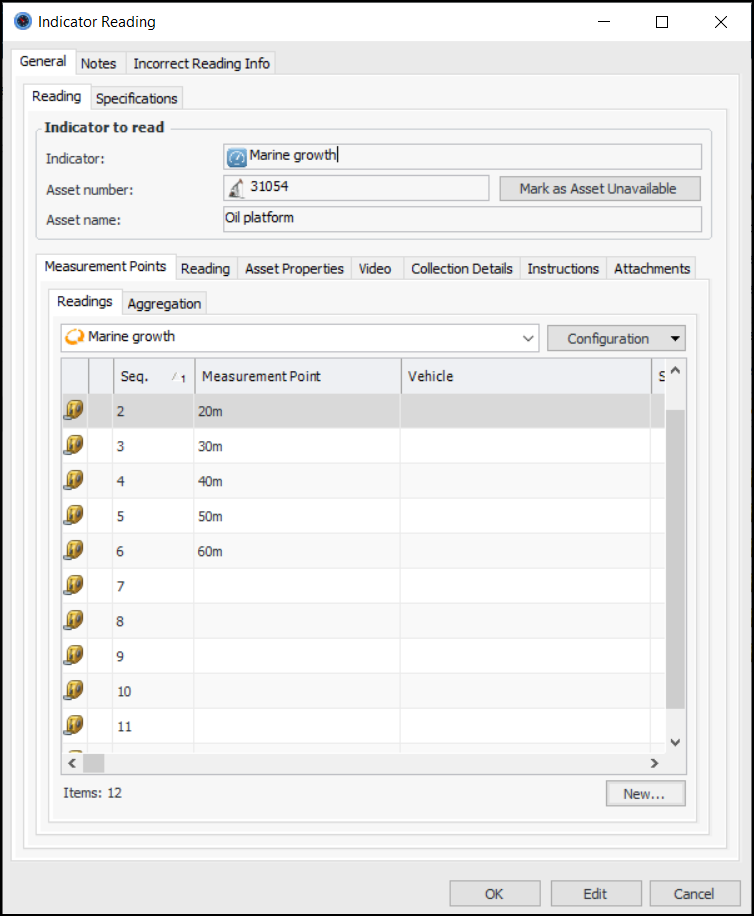
Task: Click the measuring tape icon in row 60m
Action: point(74,550)
